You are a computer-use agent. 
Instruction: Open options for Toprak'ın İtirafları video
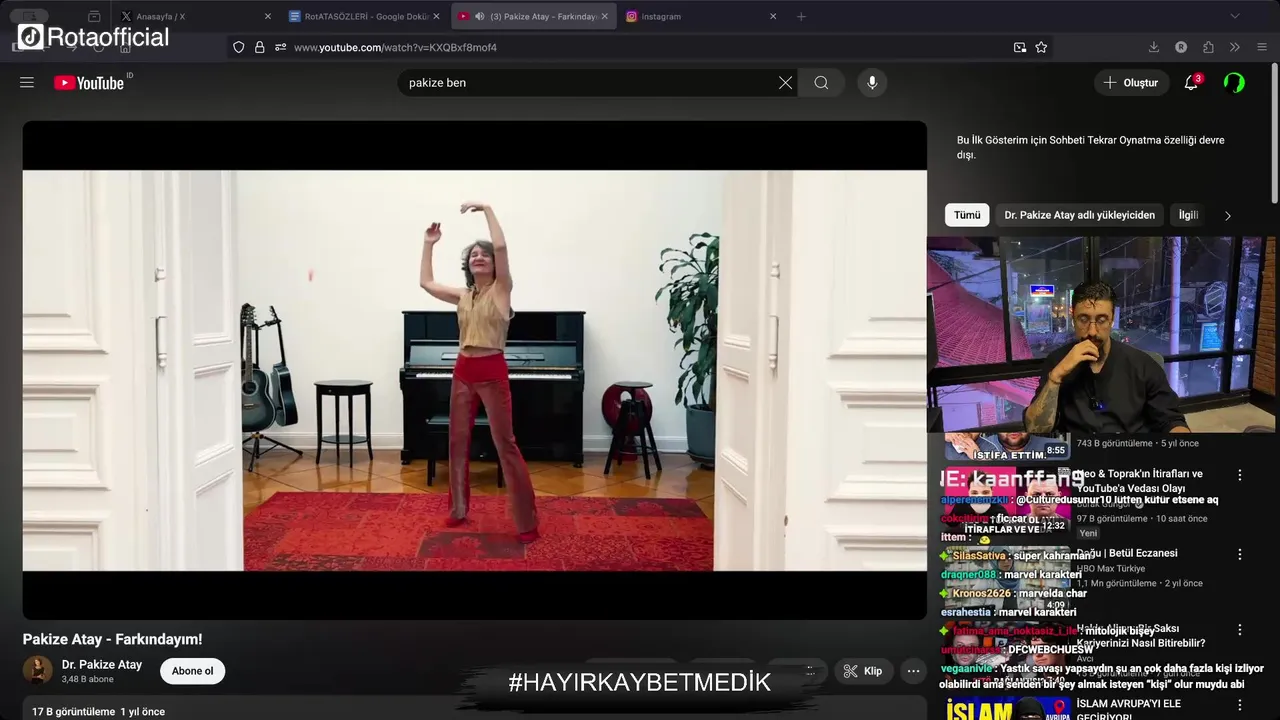(x=1240, y=476)
